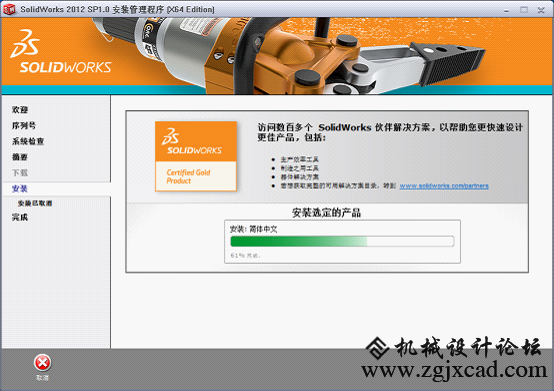The width and height of the screenshot is (554, 391).
Task: Select 摘要 step in the sidebar
Action: coord(20,157)
